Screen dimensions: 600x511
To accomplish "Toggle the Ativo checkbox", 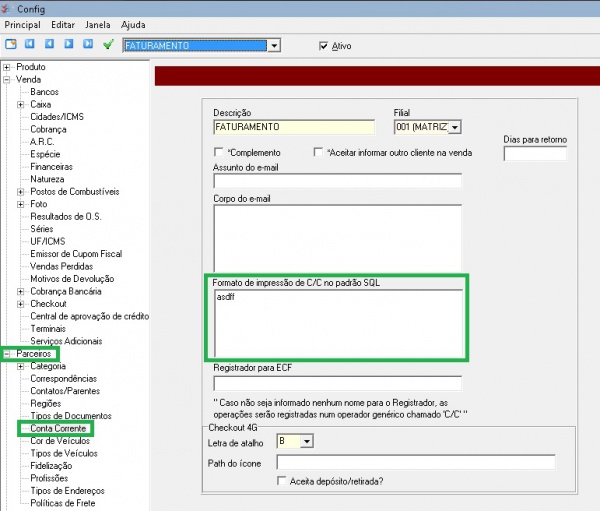I will (323, 45).
